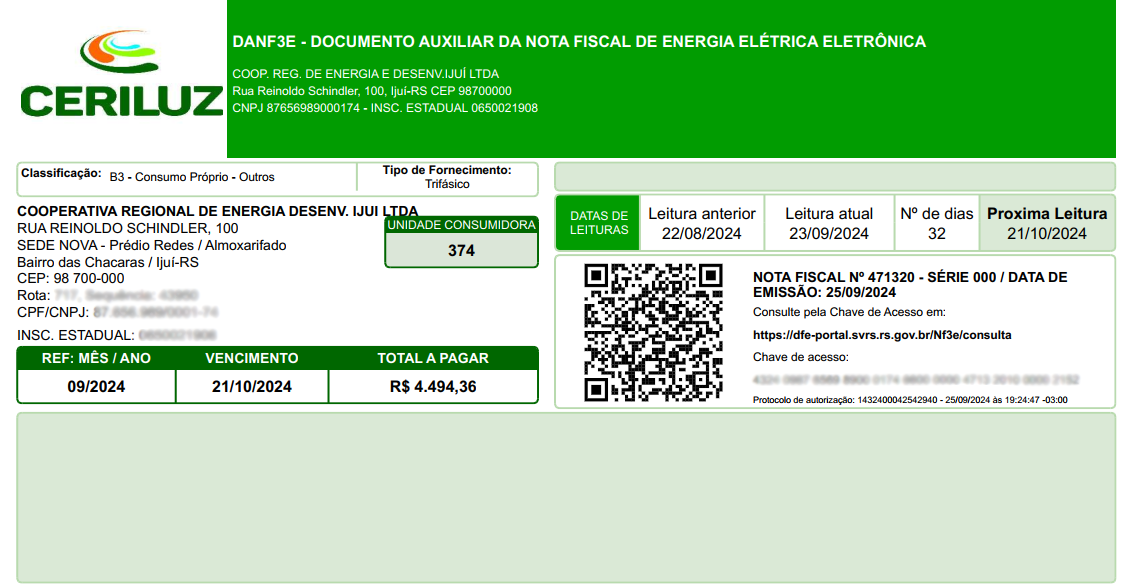Click the CERILUZ logo
Screen dimensions: 1147x585
[121, 74]
